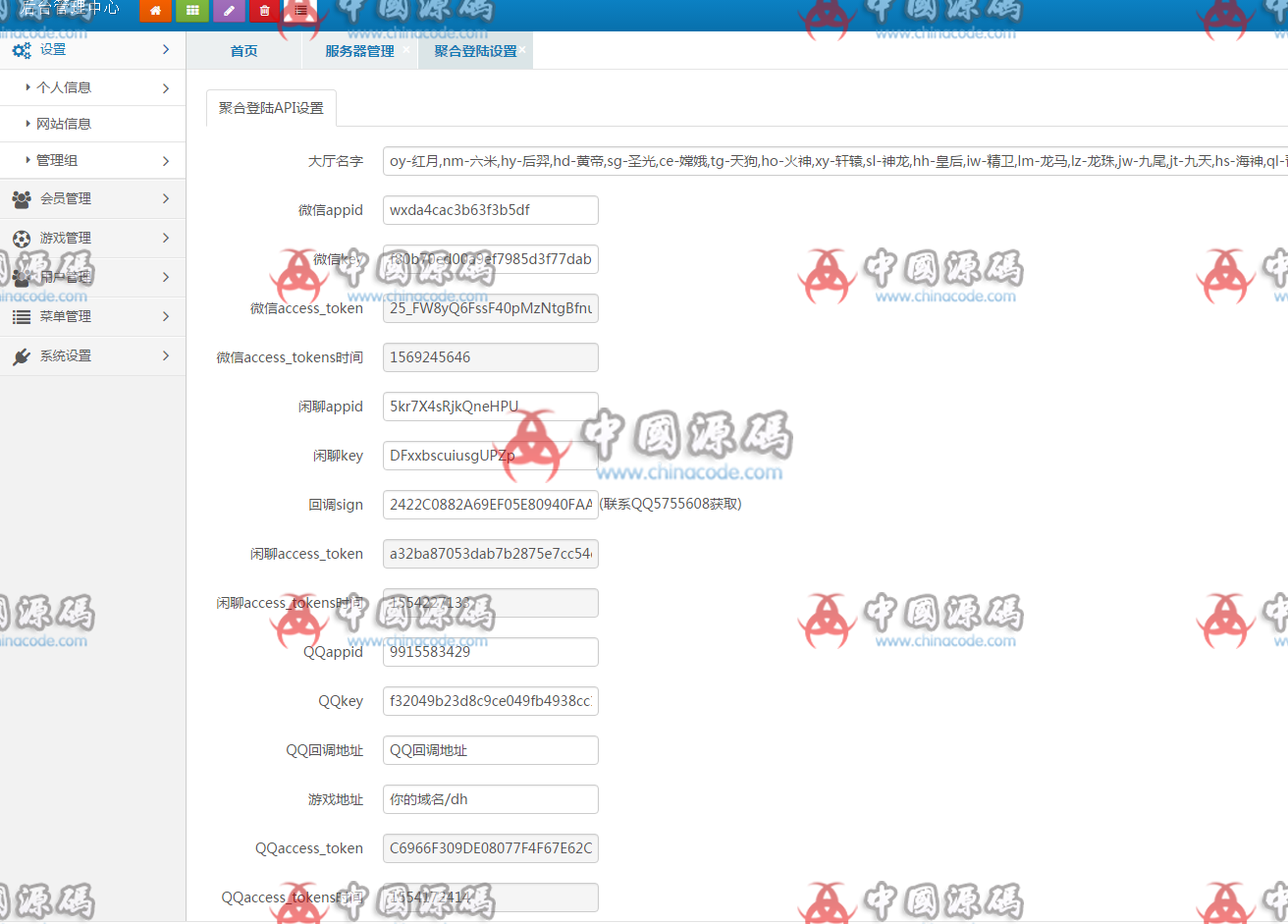
Task: Click the 微信appid input field
Action: click(x=490, y=210)
